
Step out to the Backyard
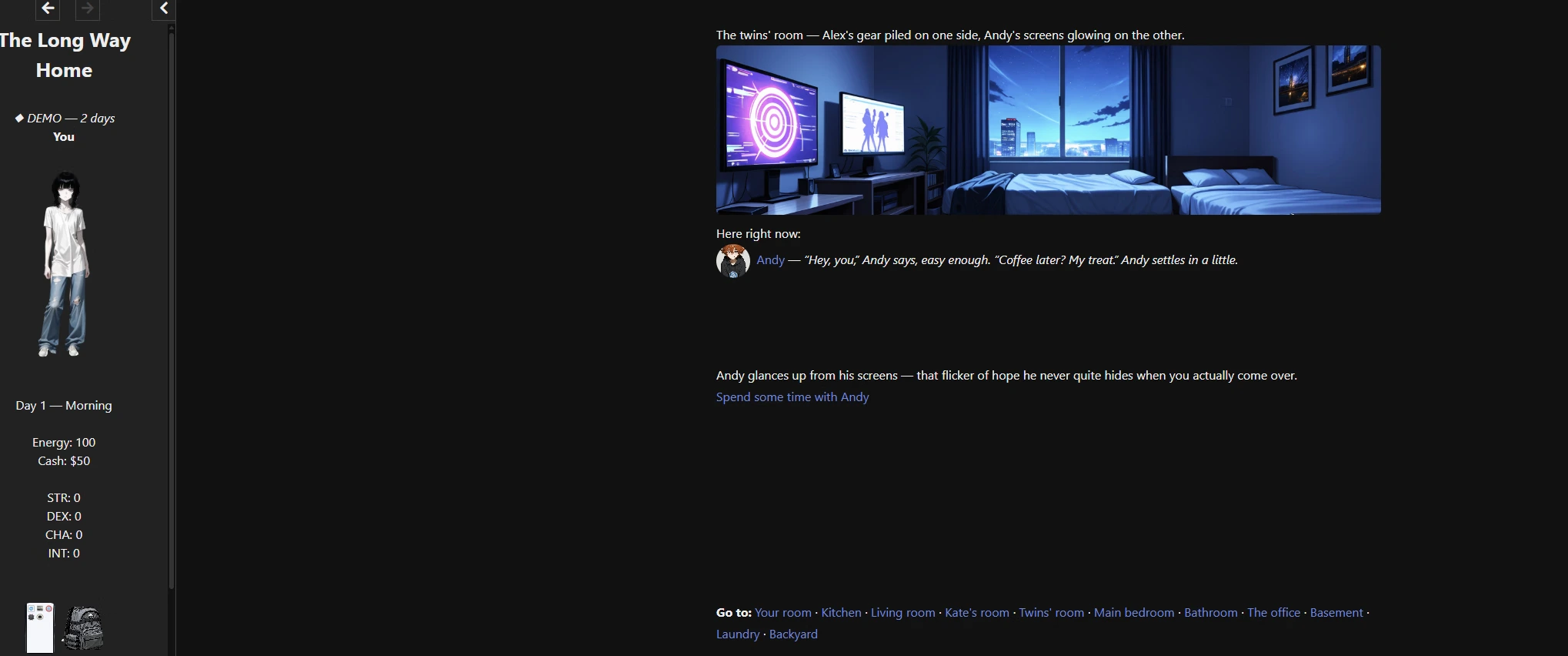click(793, 634)
